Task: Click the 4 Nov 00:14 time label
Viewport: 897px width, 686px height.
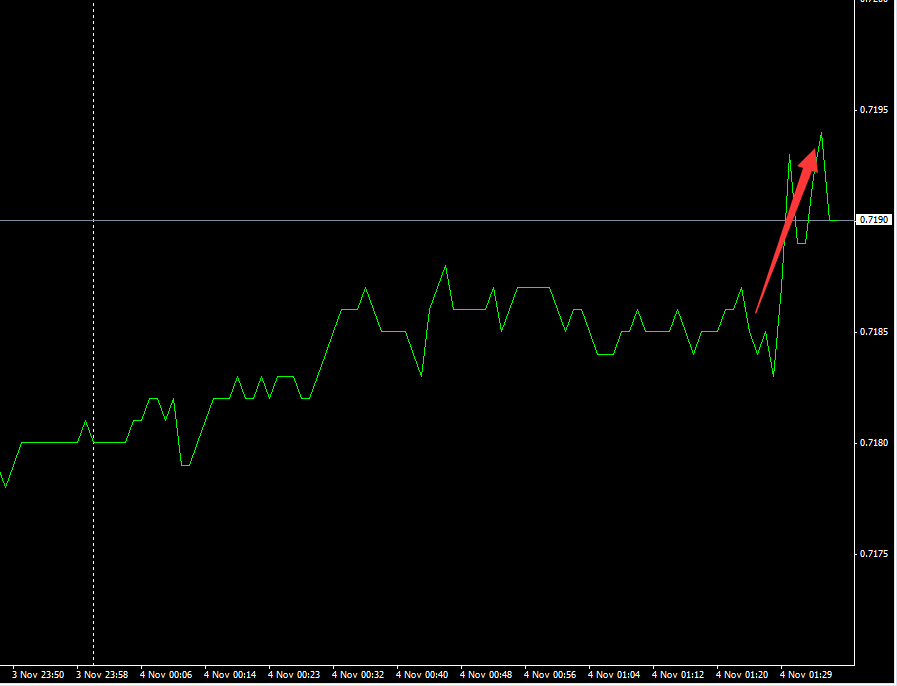Action: coord(230,675)
